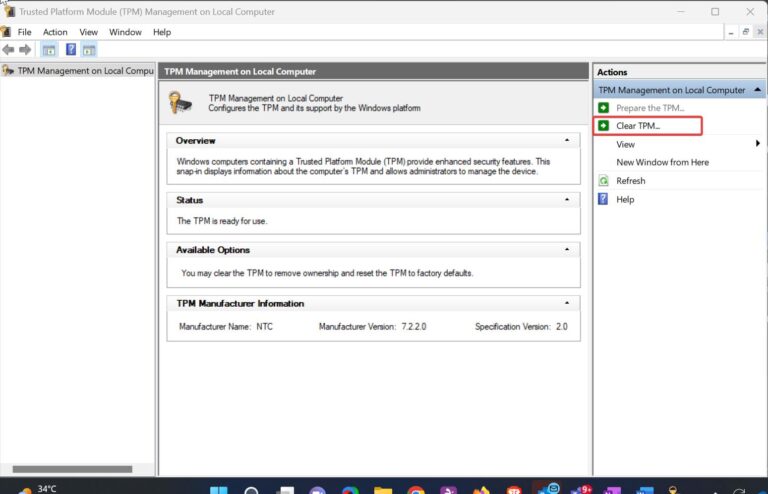Click Help in the Actions pane
Screen dimensions: 768x494
coord(625,199)
